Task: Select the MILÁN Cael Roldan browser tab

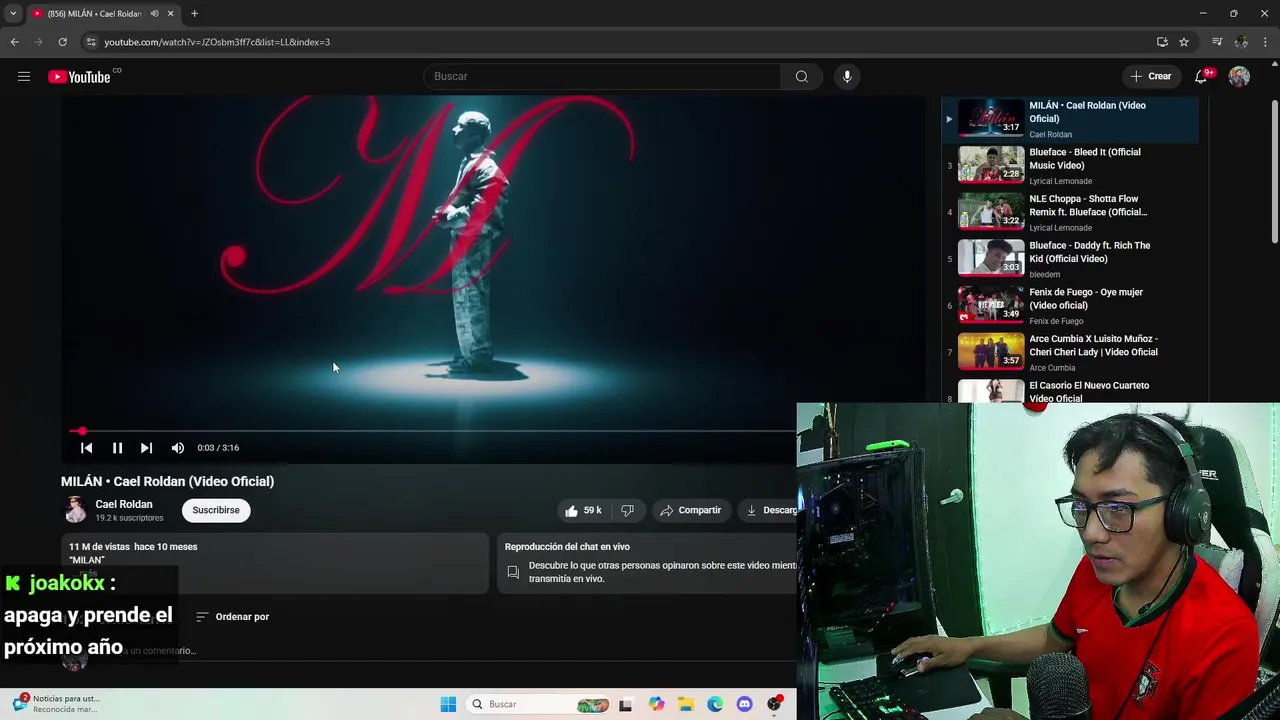Action: [x=102, y=14]
